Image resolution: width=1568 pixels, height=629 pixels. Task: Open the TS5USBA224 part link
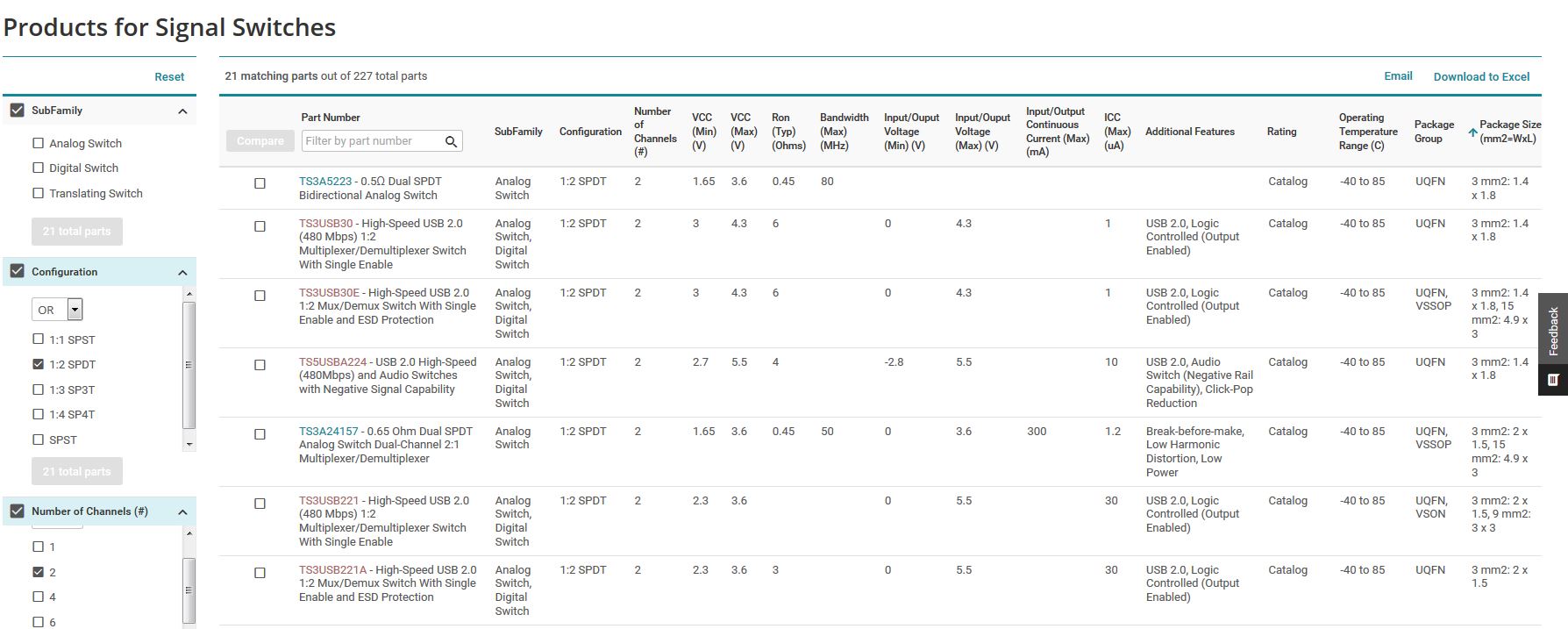click(x=332, y=362)
